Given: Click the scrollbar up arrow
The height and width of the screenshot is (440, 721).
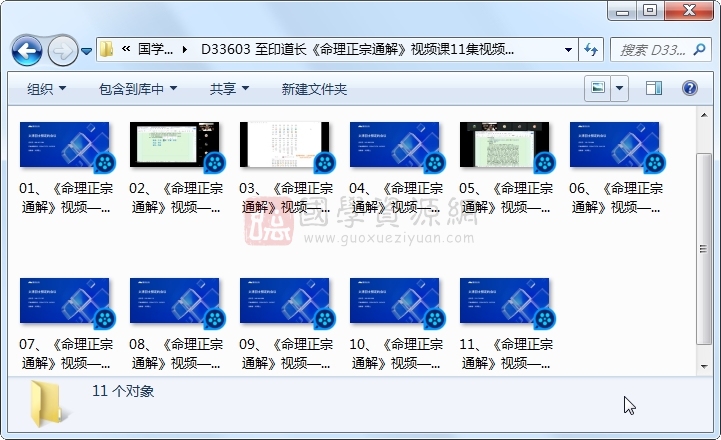Looking at the screenshot, I should click(x=704, y=115).
